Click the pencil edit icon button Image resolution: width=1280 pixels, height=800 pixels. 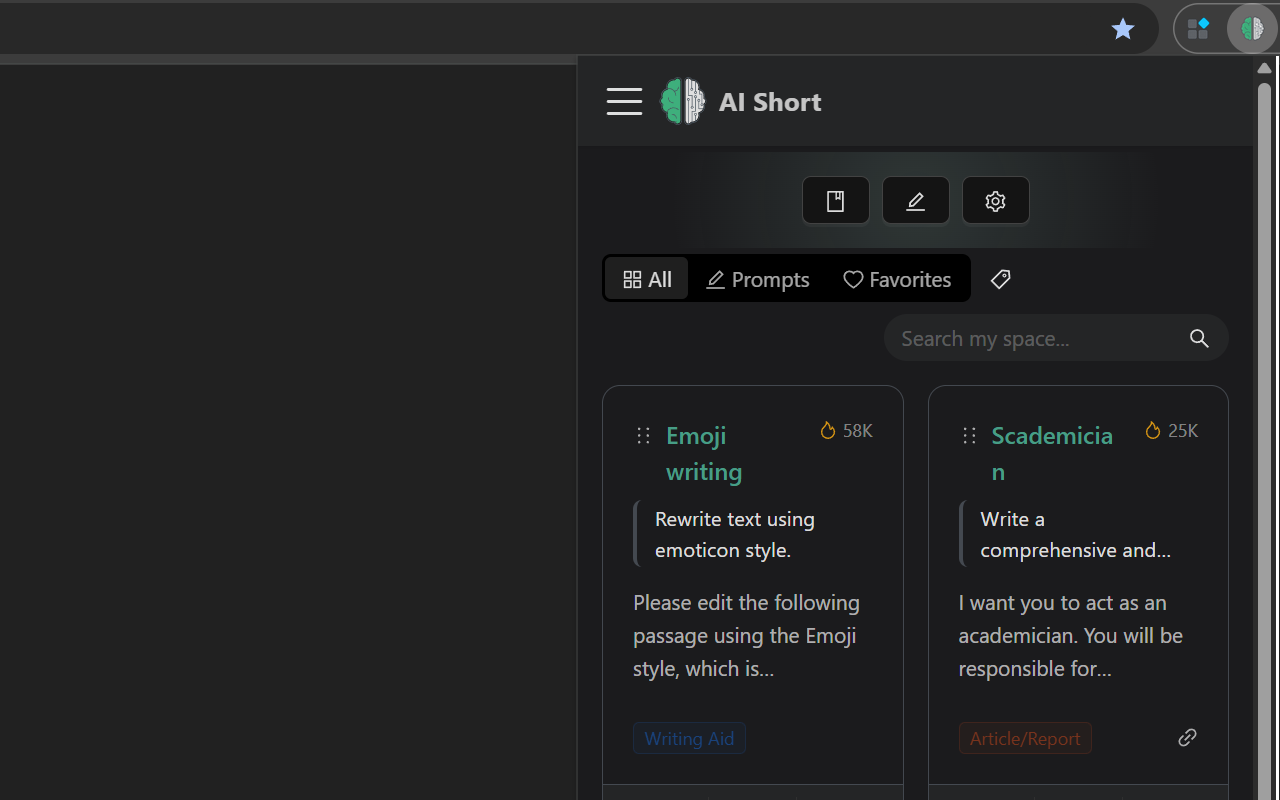click(x=916, y=201)
